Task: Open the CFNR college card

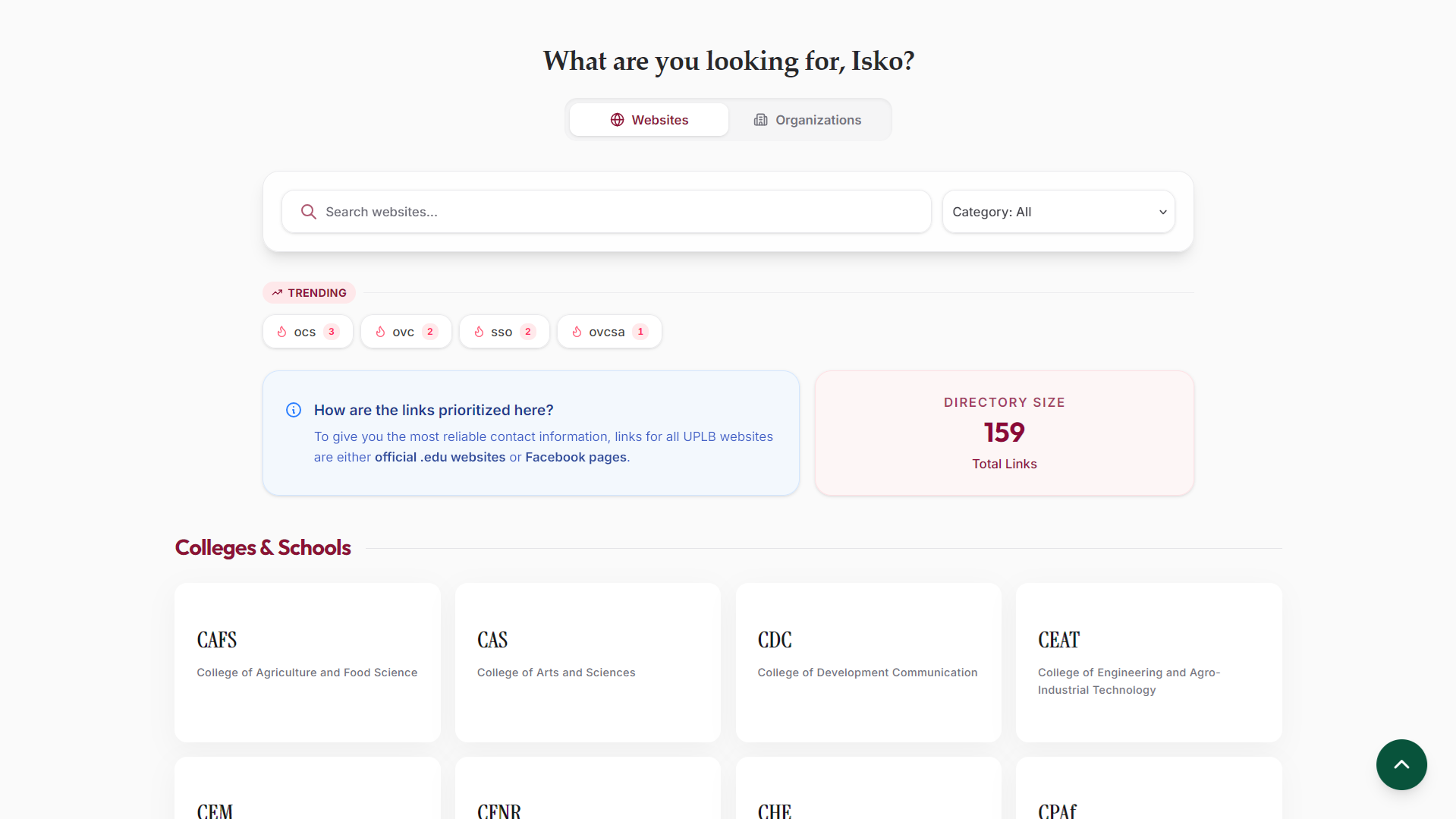Action: (x=588, y=788)
